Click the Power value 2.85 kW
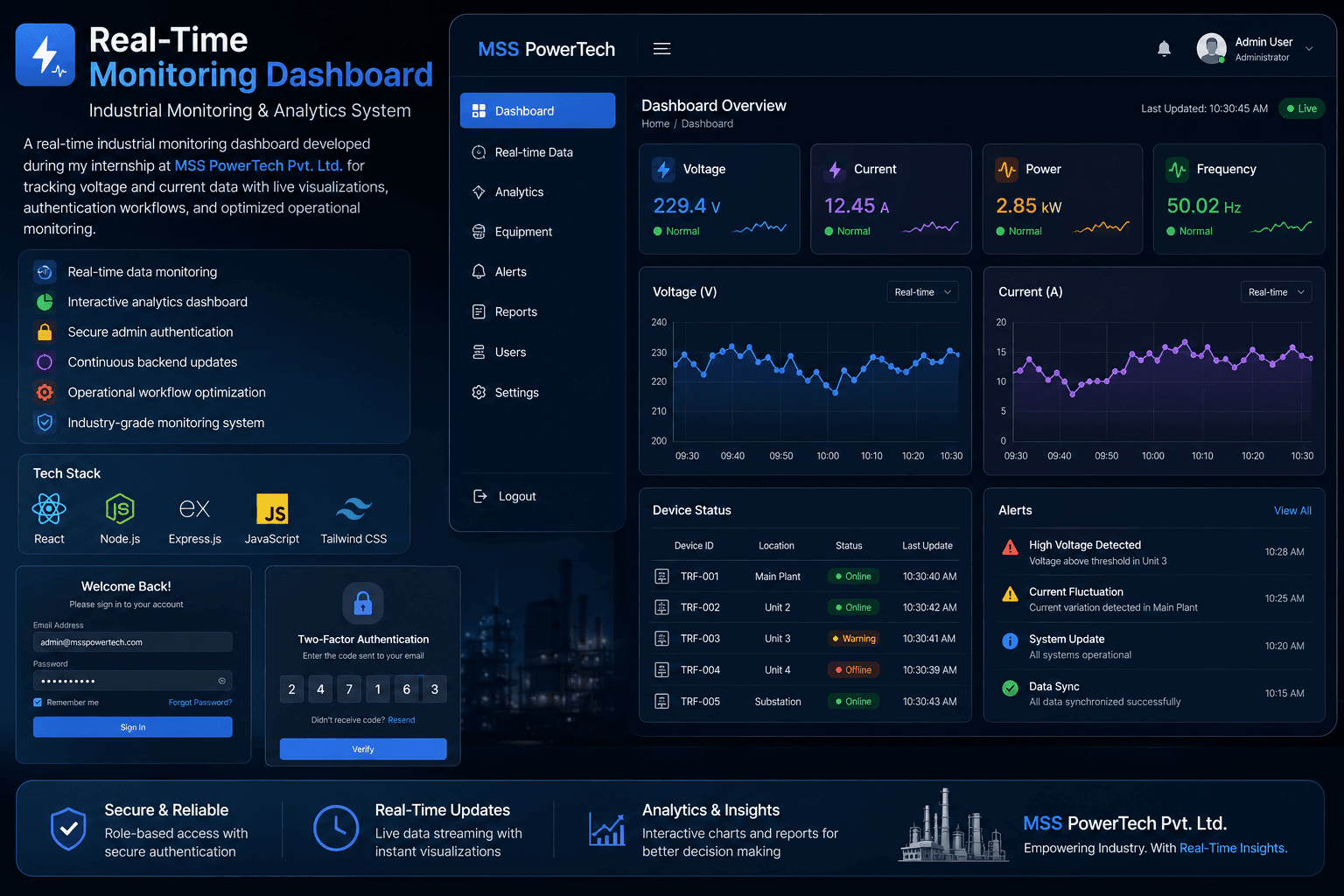The width and height of the screenshot is (1344, 896). click(1029, 206)
